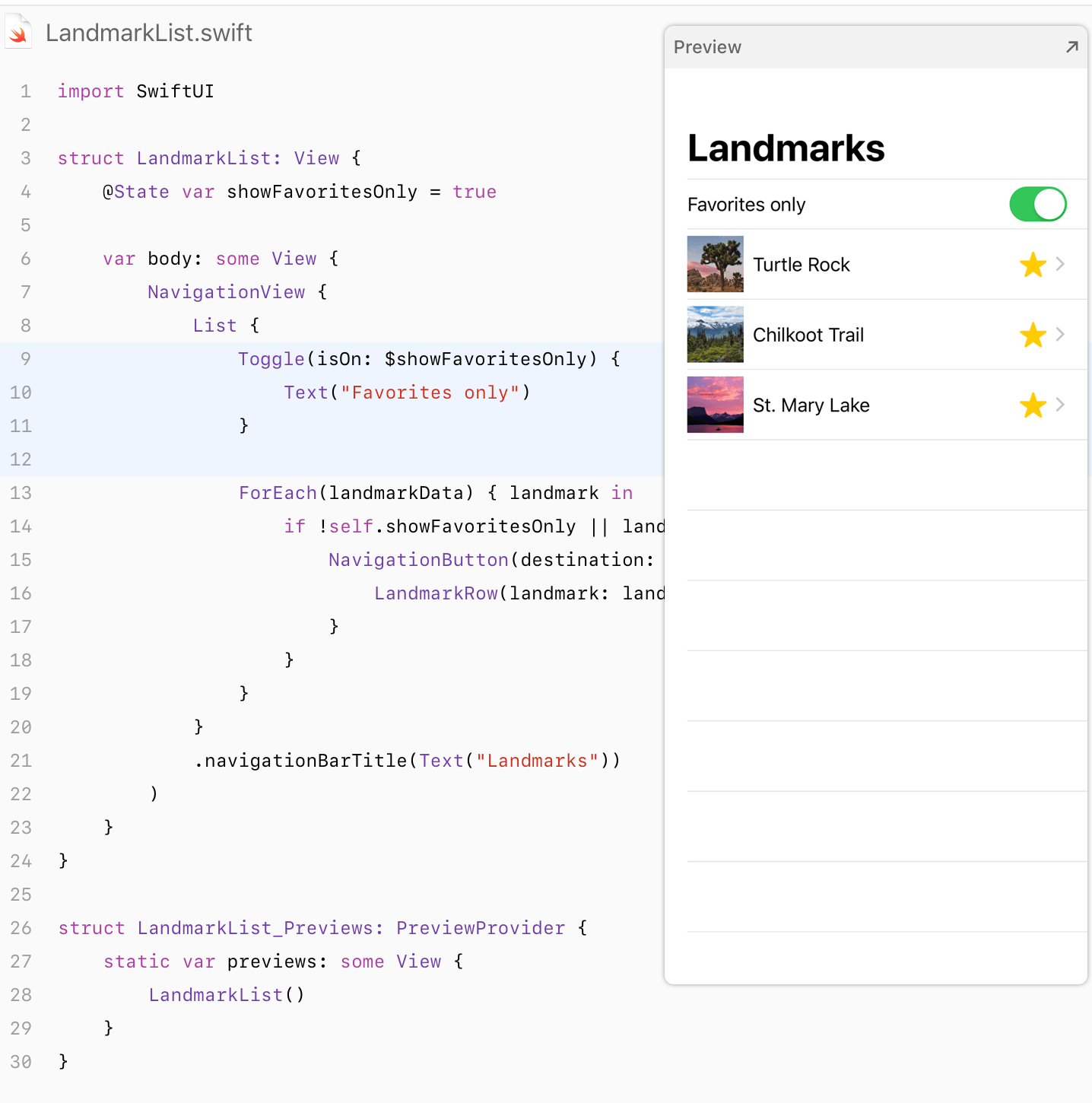Click the Preview panel header label
The width and height of the screenshot is (1092, 1103).
pyautogui.click(x=707, y=47)
